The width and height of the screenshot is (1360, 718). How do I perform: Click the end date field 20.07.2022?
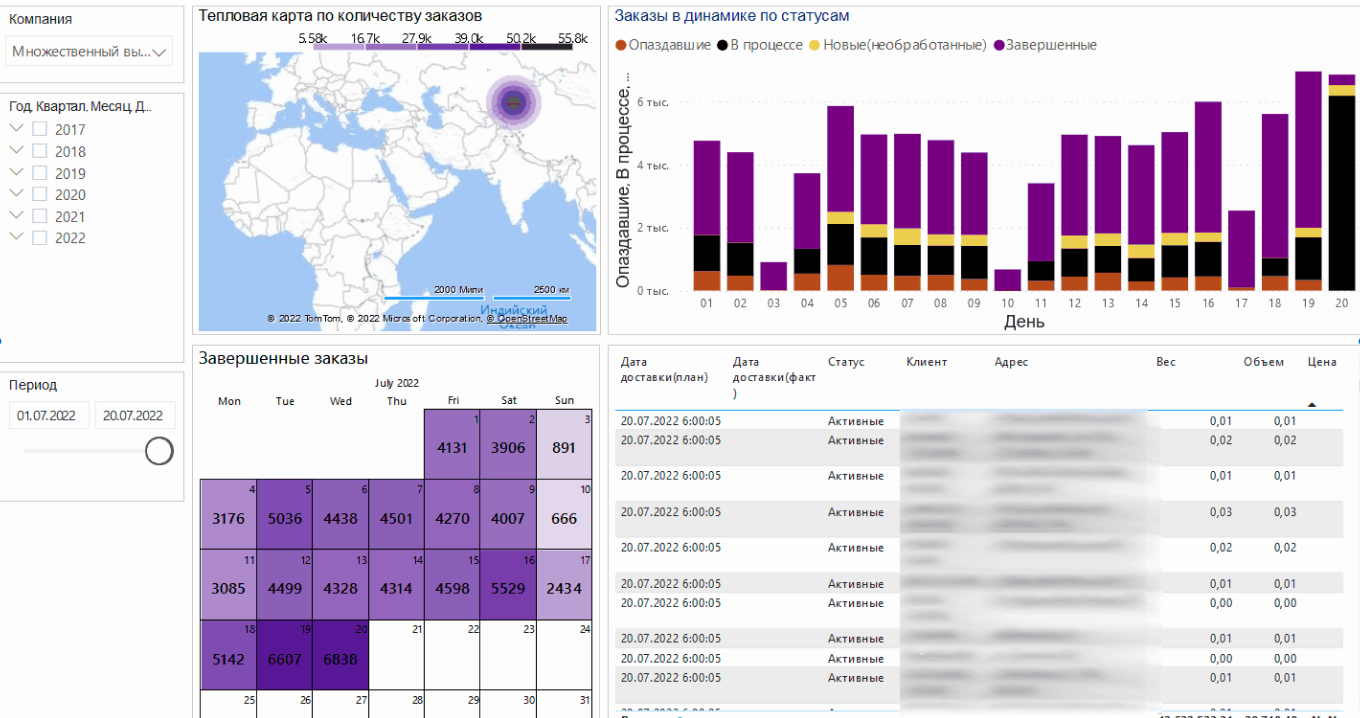tap(135, 415)
